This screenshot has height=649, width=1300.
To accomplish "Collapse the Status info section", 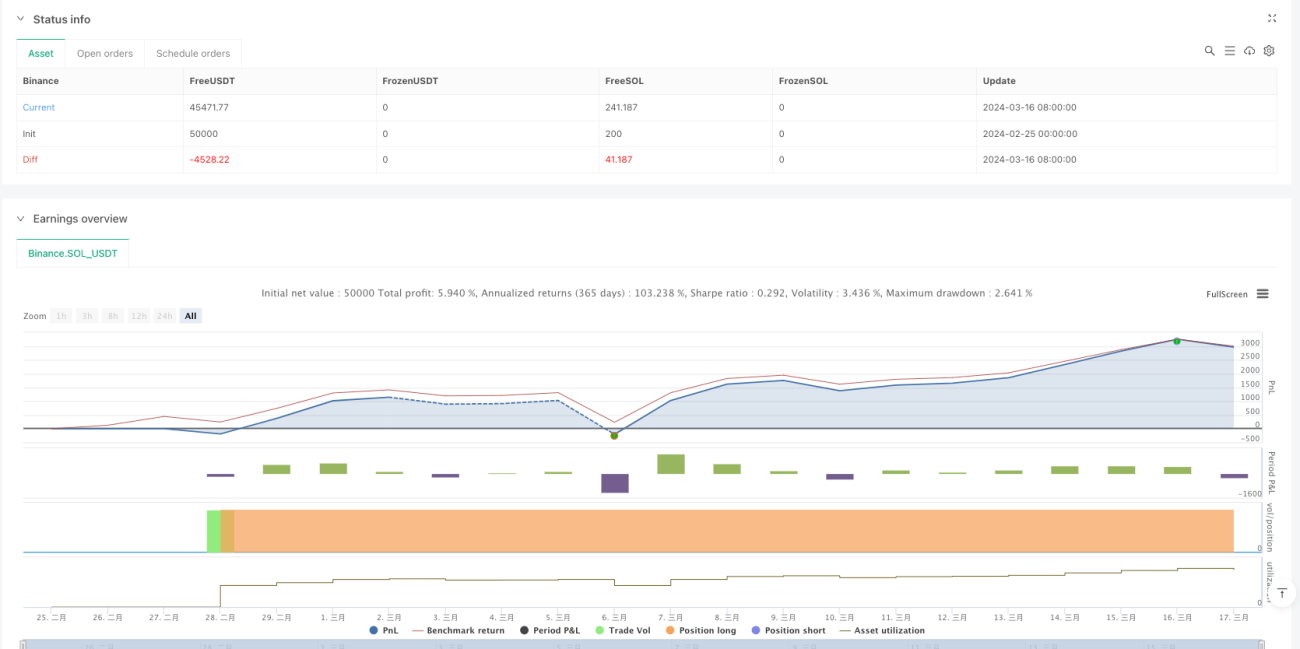I will click(x=20, y=19).
